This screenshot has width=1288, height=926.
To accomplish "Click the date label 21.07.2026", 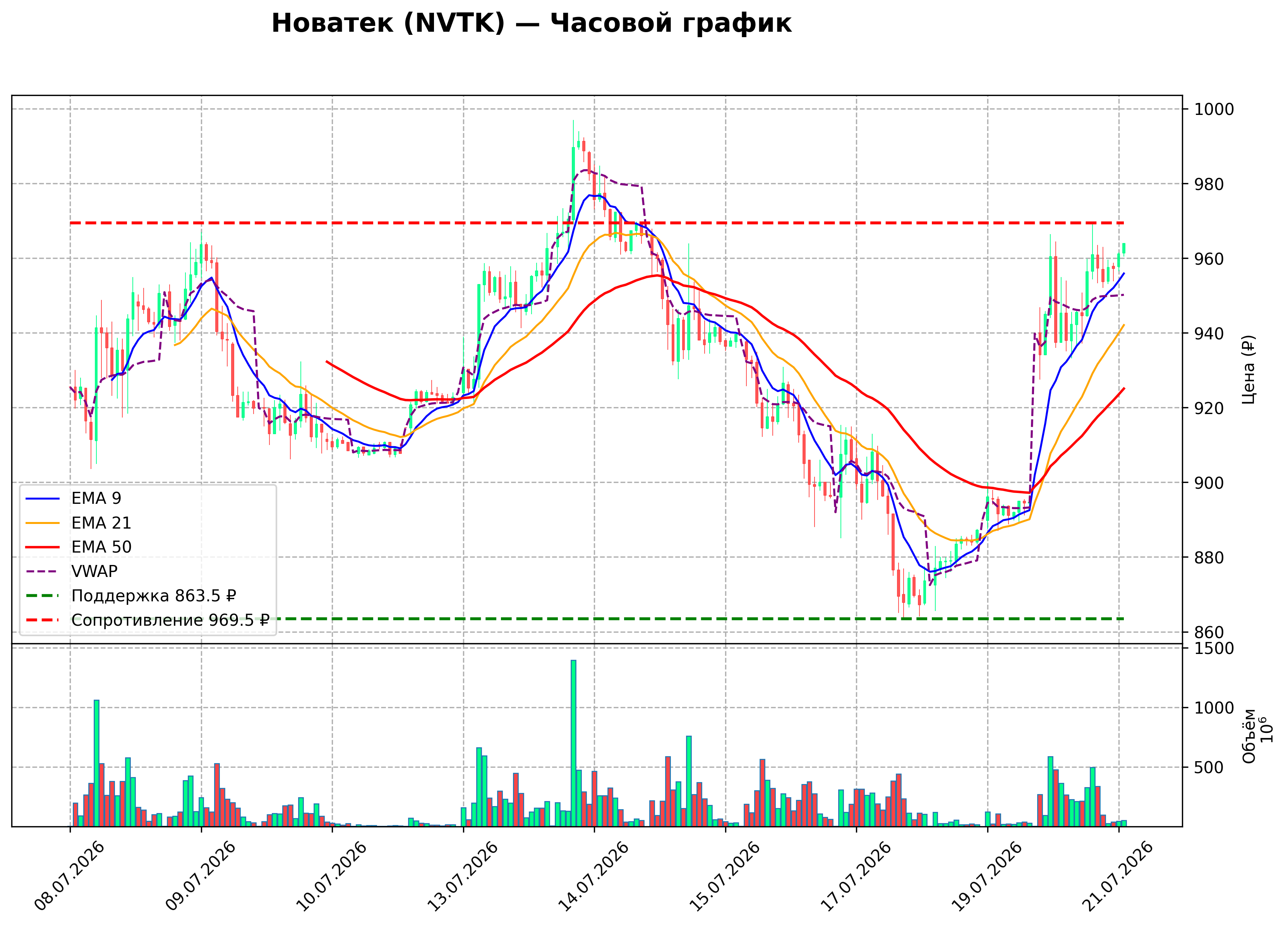I will (x=1118, y=876).
